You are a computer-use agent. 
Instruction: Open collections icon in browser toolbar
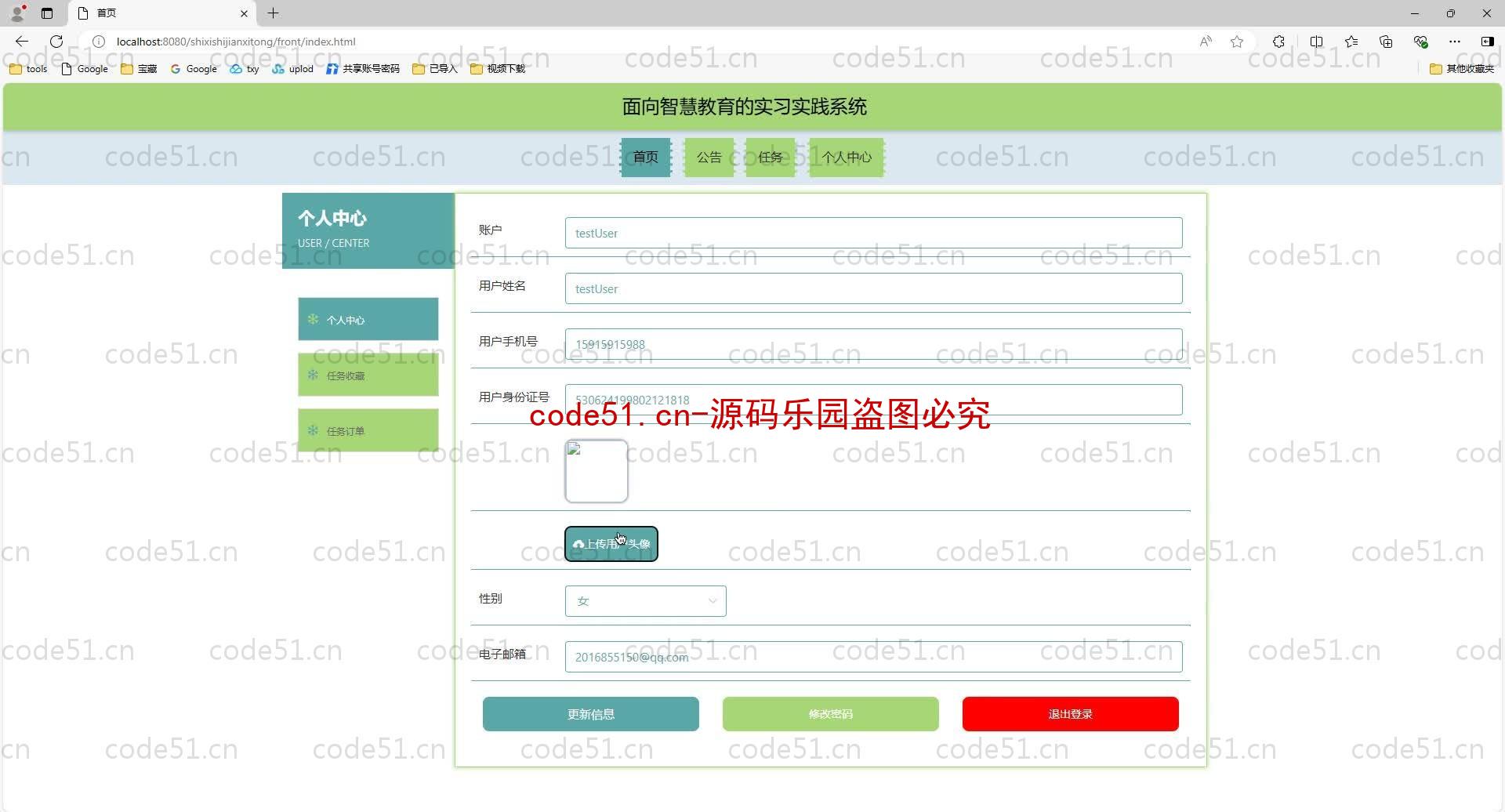pyautogui.click(x=1386, y=42)
